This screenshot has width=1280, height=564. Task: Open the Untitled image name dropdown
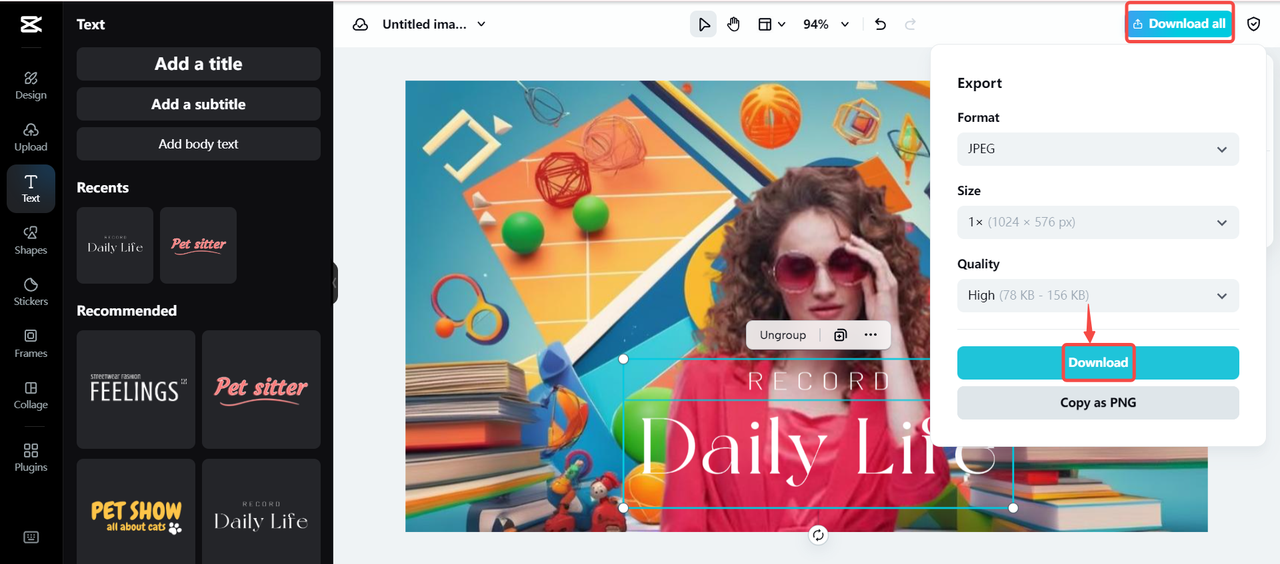tap(434, 24)
